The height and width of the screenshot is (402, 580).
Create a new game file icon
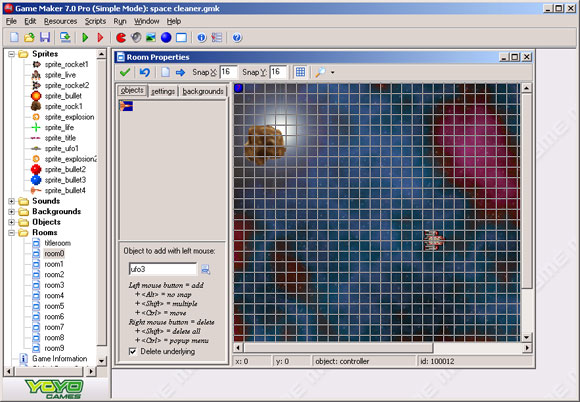point(14,37)
